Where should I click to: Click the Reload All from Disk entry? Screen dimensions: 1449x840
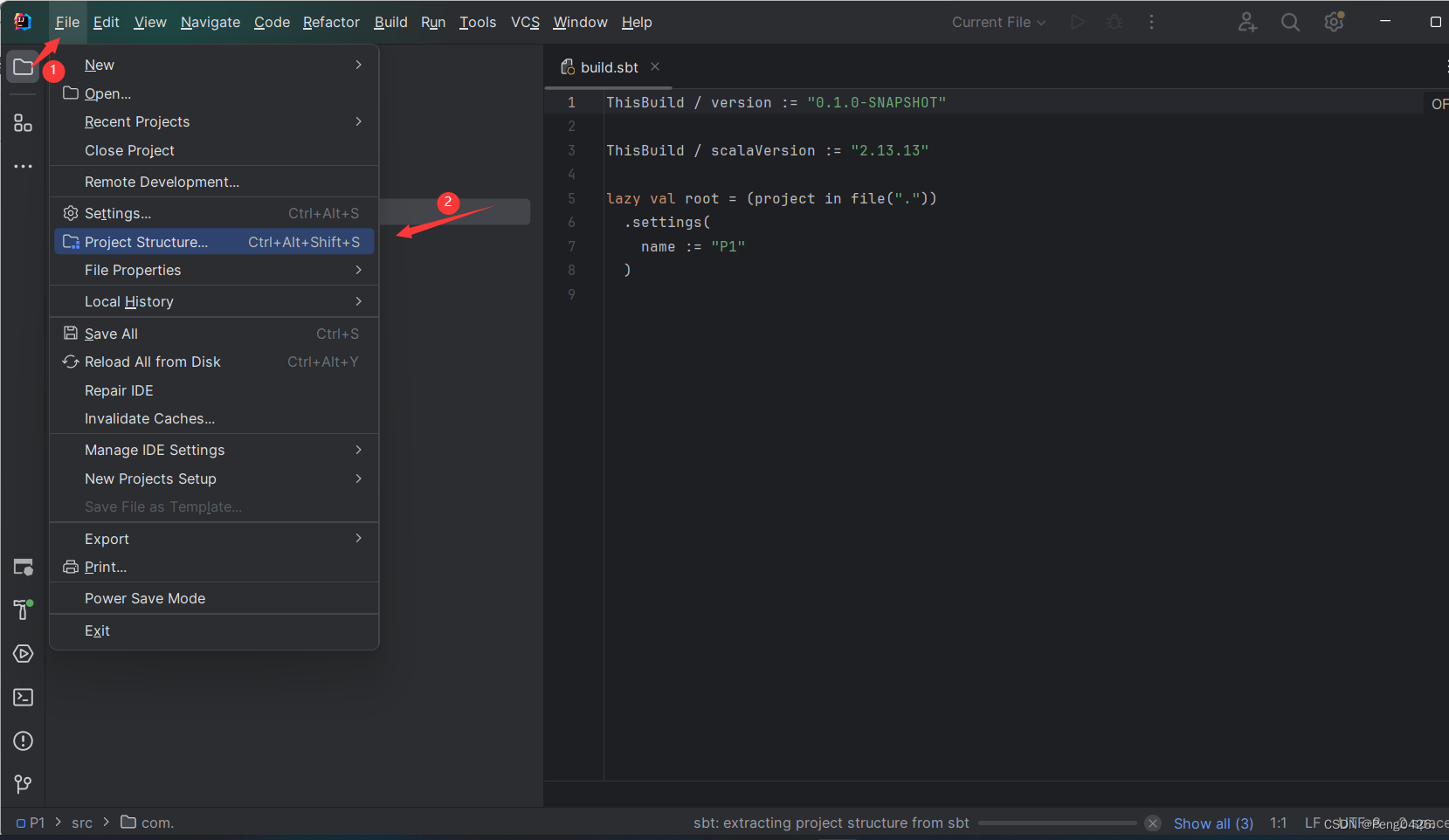[x=214, y=361]
